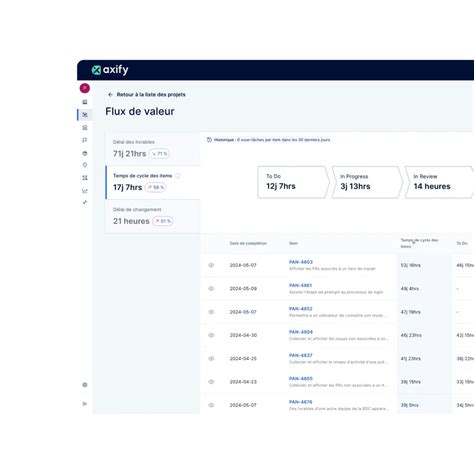Click the settings gear icon at sidebar bottom
Image resolution: width=474 pixels, height=474 pixels.
(85, 385)
